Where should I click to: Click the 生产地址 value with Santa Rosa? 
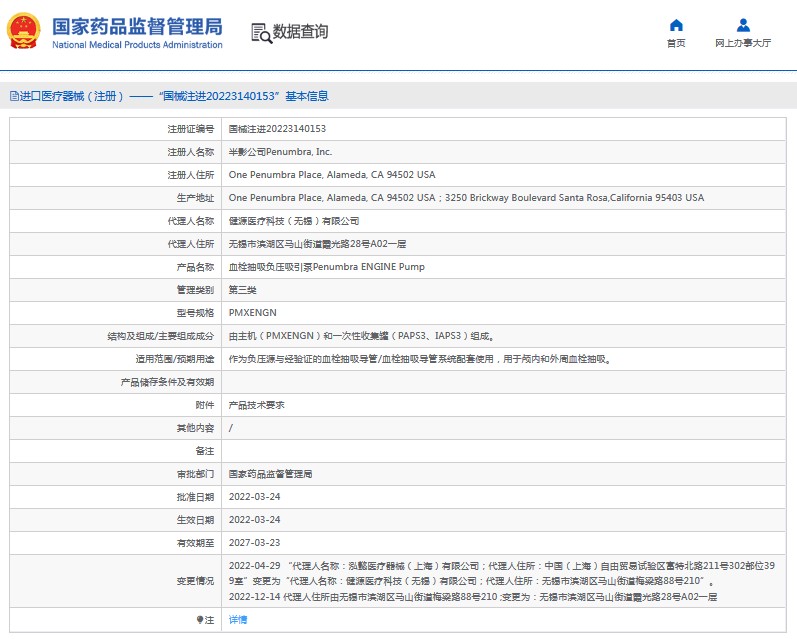[x=466, y=198]
